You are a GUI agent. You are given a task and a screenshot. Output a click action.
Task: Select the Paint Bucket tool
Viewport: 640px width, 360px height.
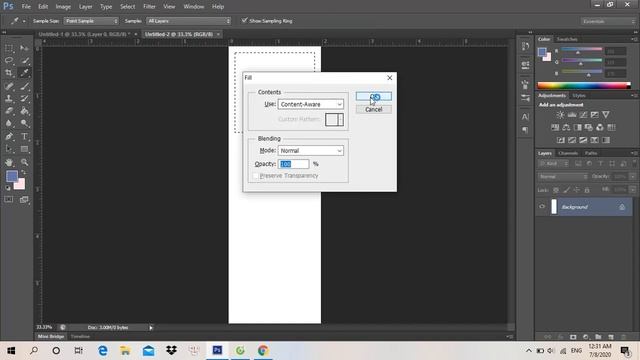pos(24,111)
